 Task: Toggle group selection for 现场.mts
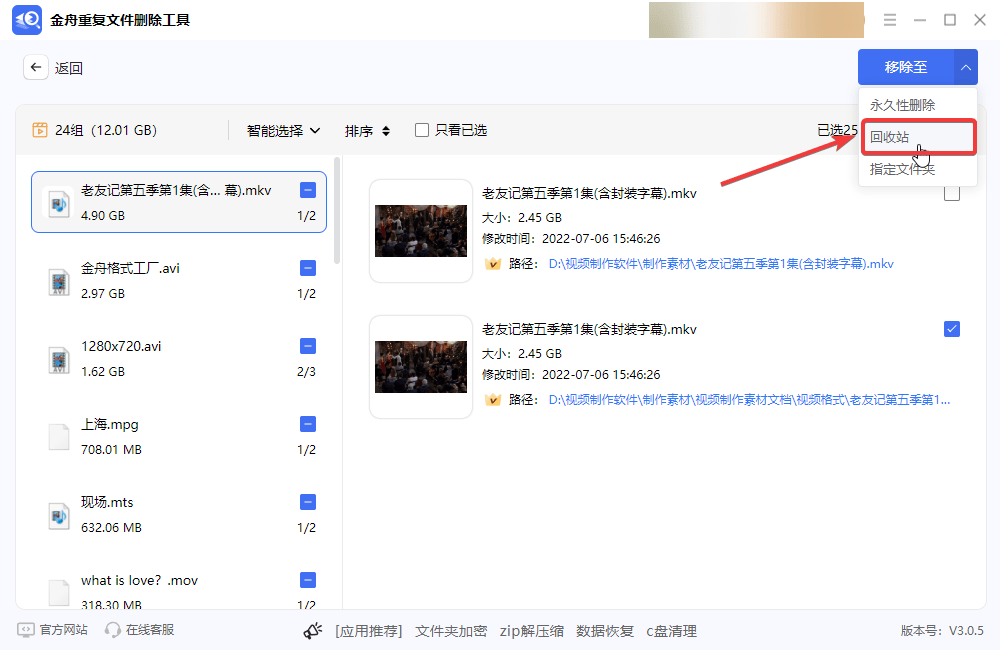coord(307,502)
